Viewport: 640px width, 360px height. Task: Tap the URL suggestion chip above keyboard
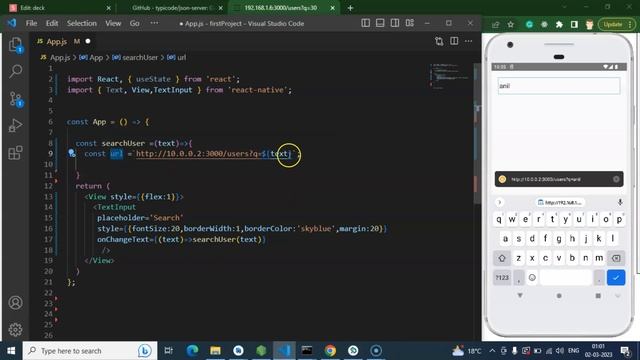(x=560, y=202)
